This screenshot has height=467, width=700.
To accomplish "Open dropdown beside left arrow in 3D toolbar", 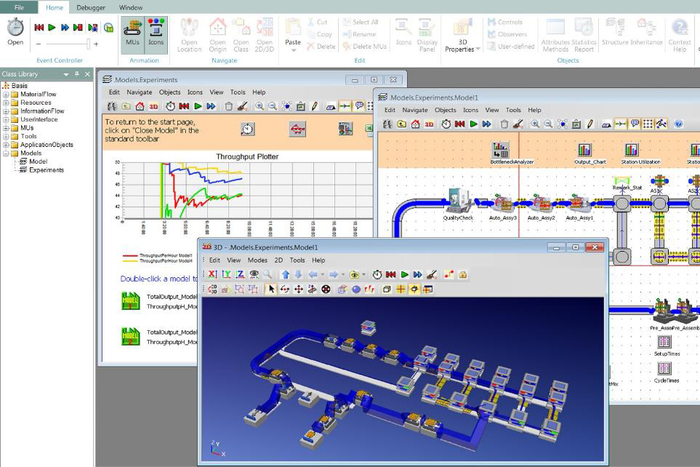I will click(x=322, y=275).
